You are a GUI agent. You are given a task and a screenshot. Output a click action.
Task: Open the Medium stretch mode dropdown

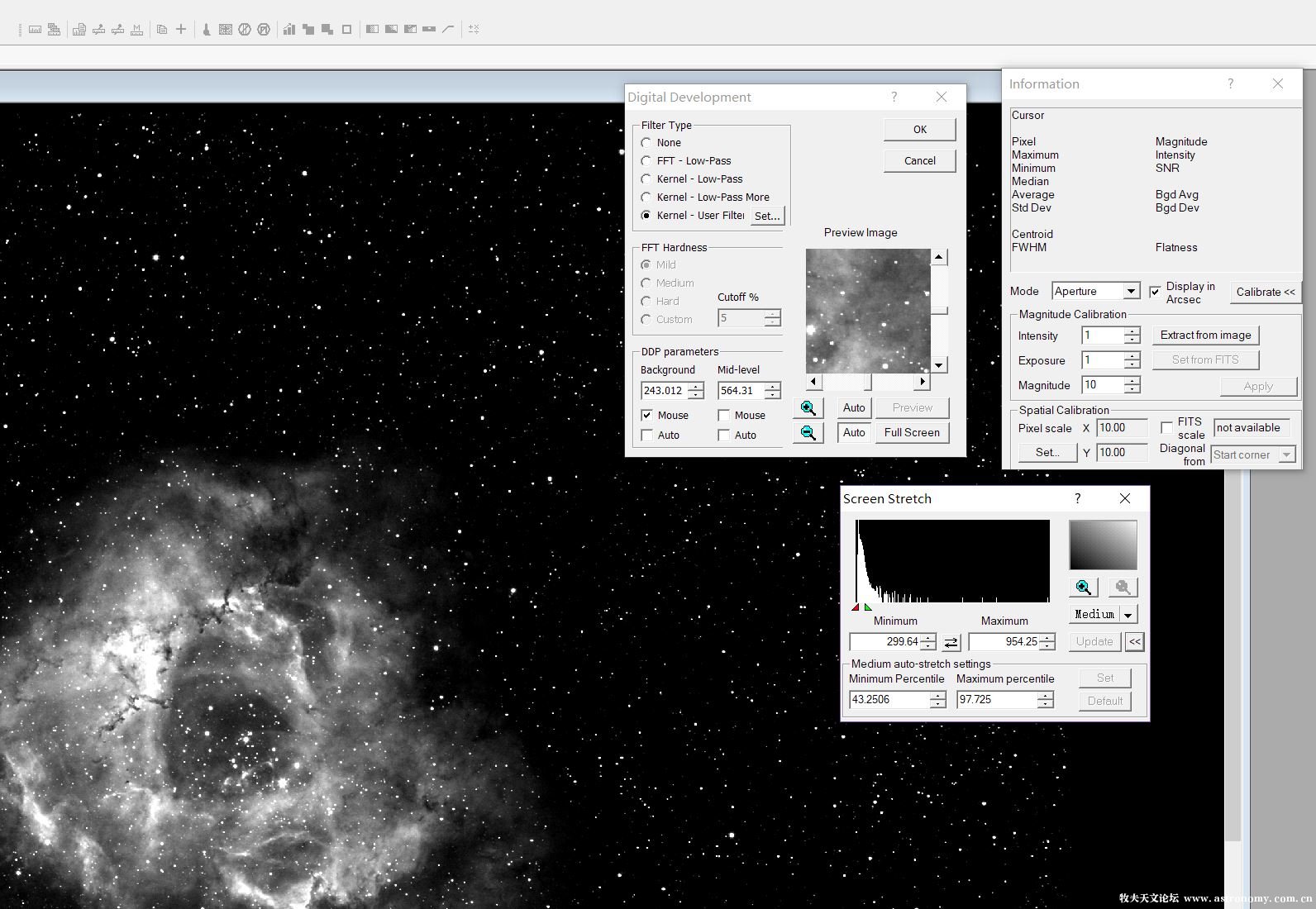click(x=1128, y=615)
